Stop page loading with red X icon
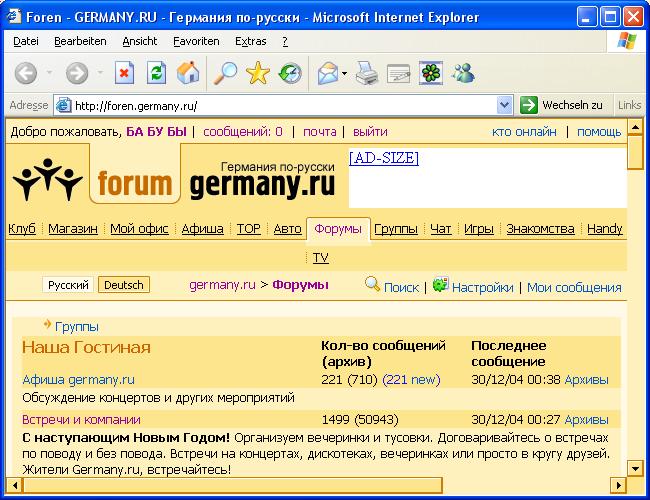This screenshot has width=650, height=500. click(124, 73)
